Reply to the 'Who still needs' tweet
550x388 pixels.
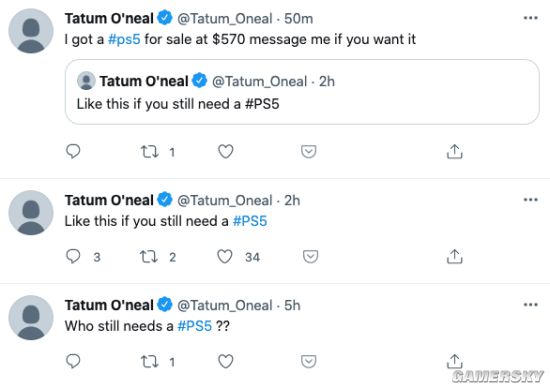[x=73, y=361]
